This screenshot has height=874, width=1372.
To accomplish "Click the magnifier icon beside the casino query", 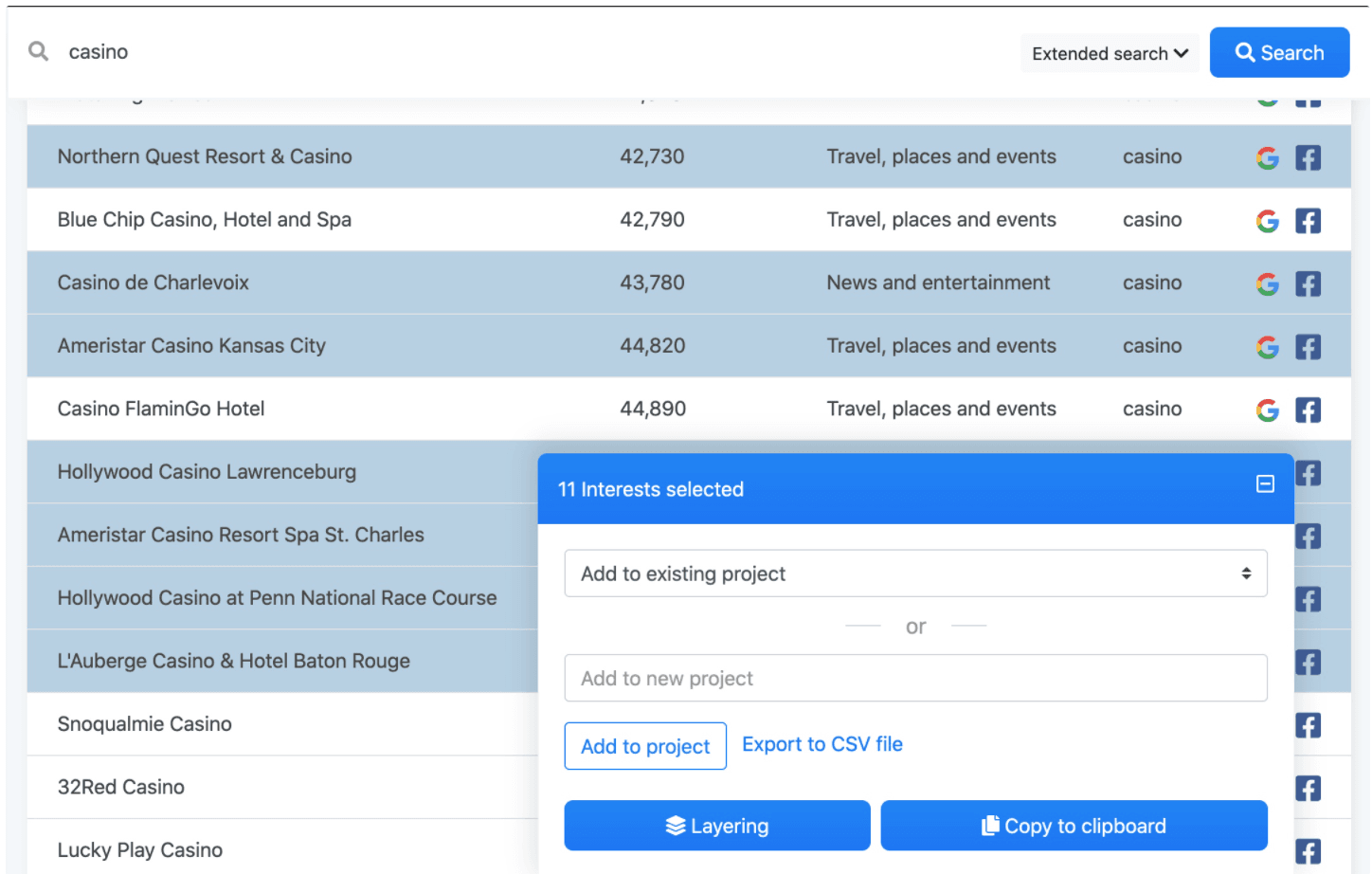I will tap(38, 51).
